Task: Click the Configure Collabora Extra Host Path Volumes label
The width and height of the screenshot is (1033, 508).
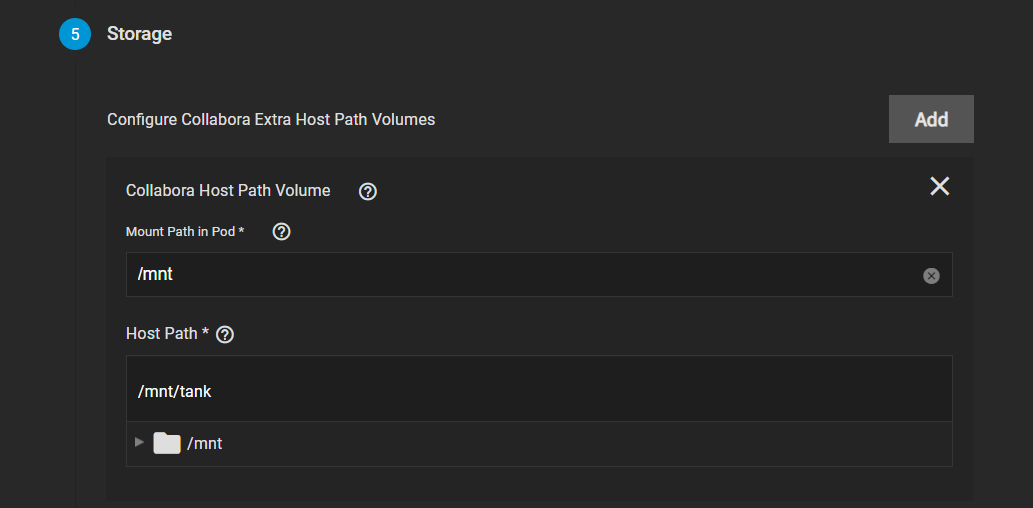Action: click(271, 120)
